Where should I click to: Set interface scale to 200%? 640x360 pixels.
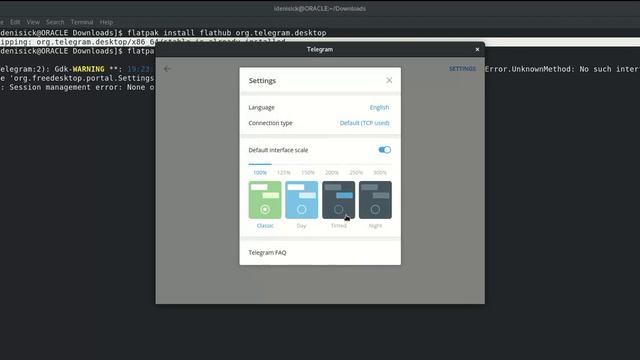click(332, 173)
